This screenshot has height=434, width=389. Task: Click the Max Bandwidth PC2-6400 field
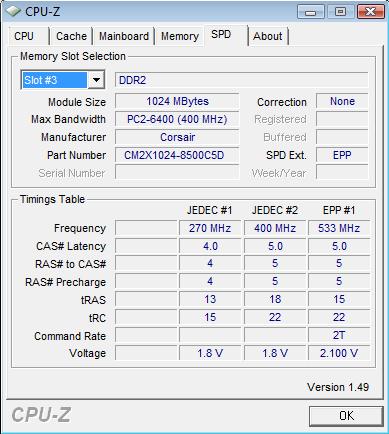(177, 119)
